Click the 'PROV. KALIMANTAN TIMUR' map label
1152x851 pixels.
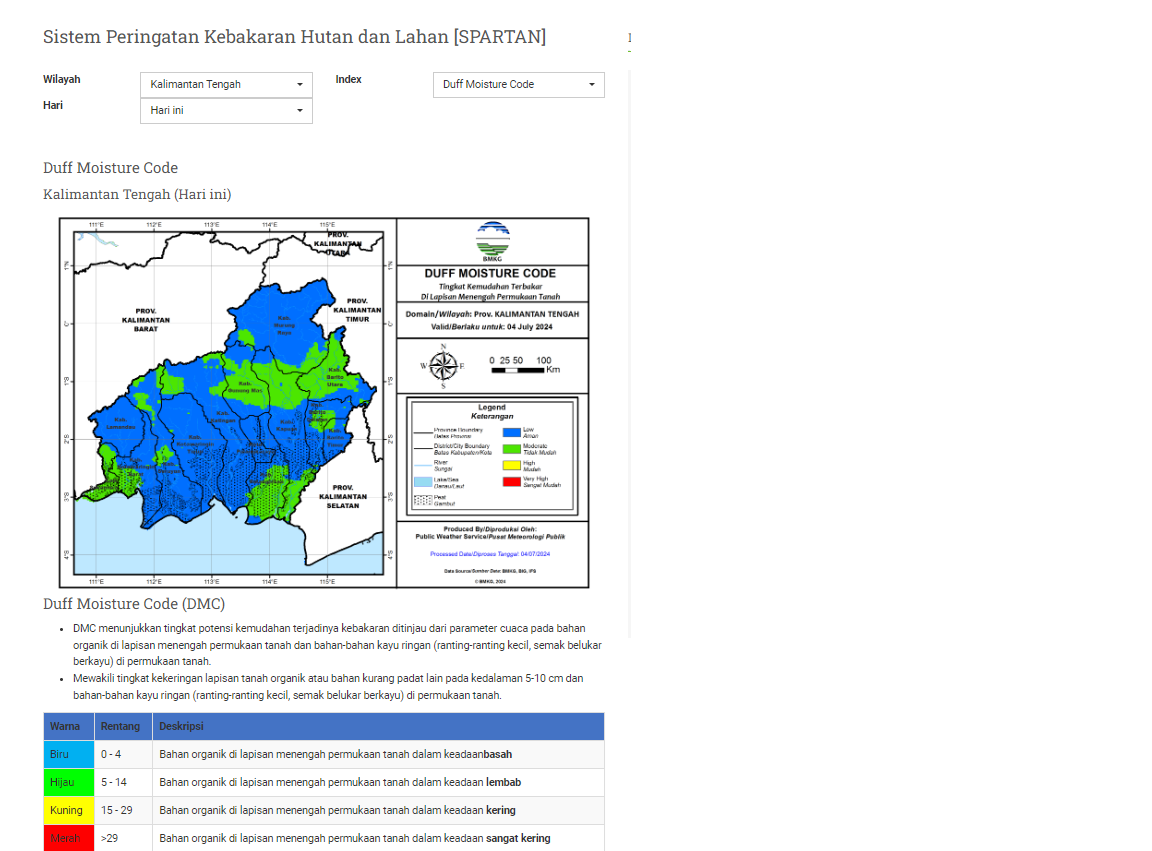coord(357,310)
